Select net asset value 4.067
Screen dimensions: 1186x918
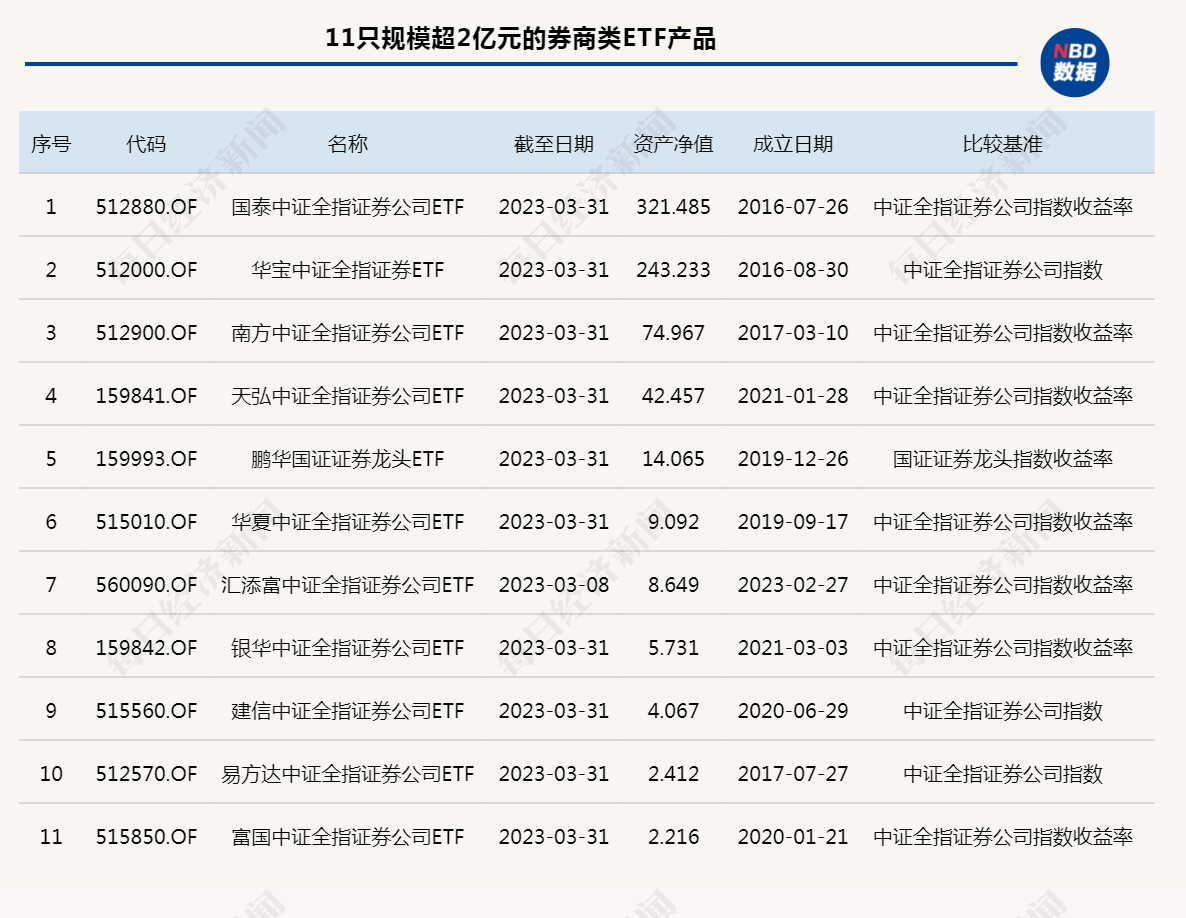[x=673, y=711]
